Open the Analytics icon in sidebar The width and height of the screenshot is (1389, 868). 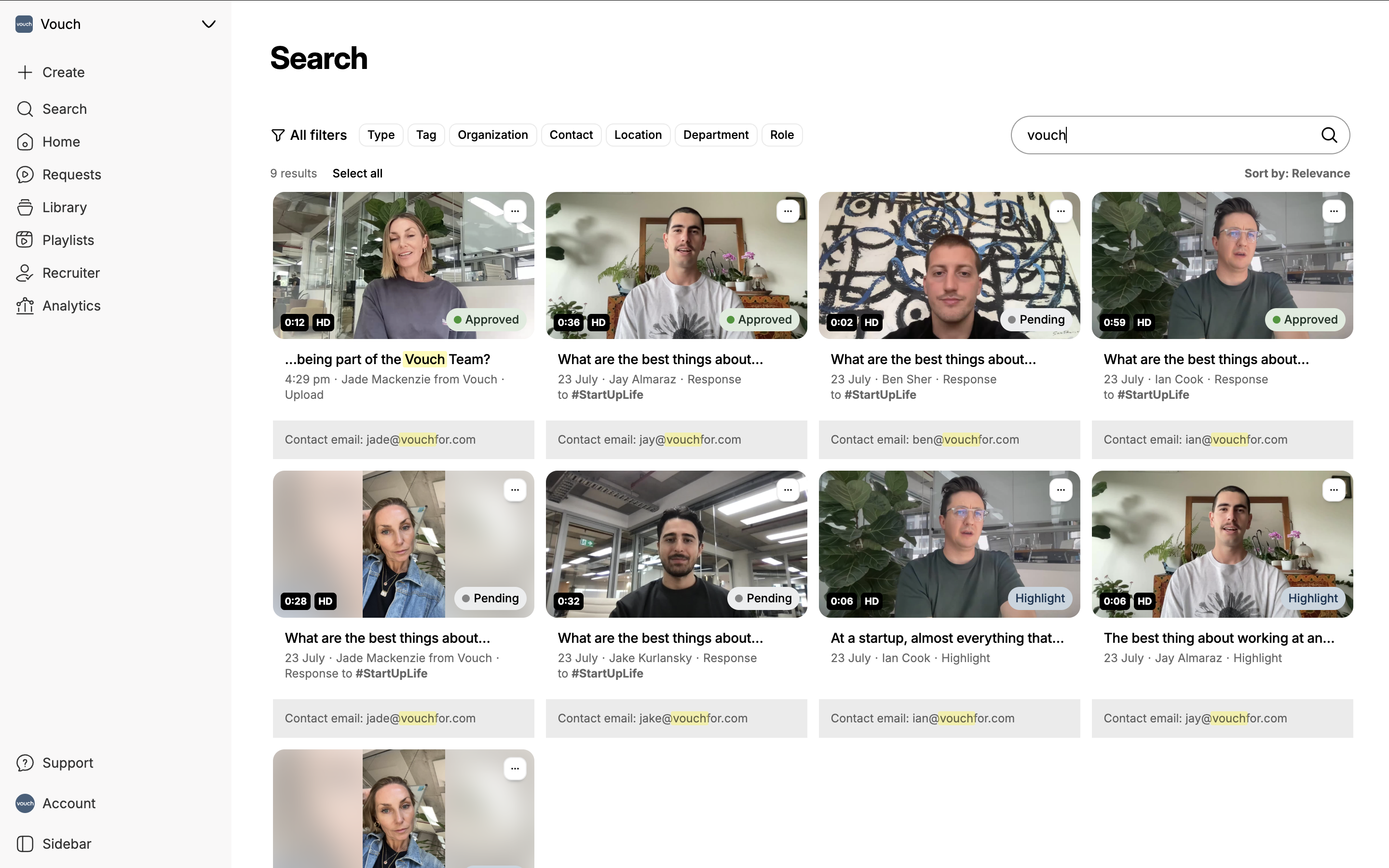coord(25,305)
